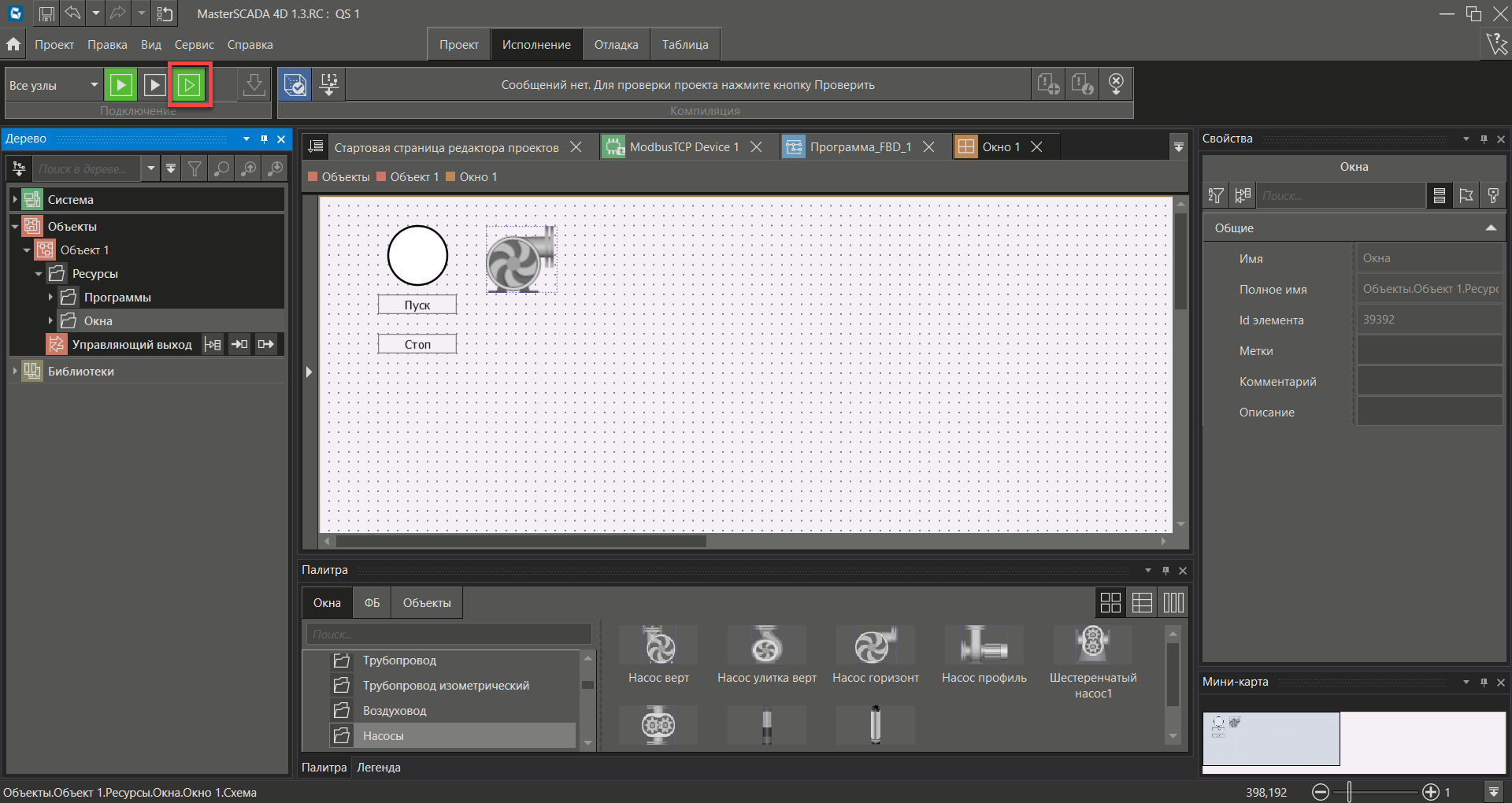Click the save icon in title bar
The width and height of the screenshot is (1512, 803).
(46, 13)
